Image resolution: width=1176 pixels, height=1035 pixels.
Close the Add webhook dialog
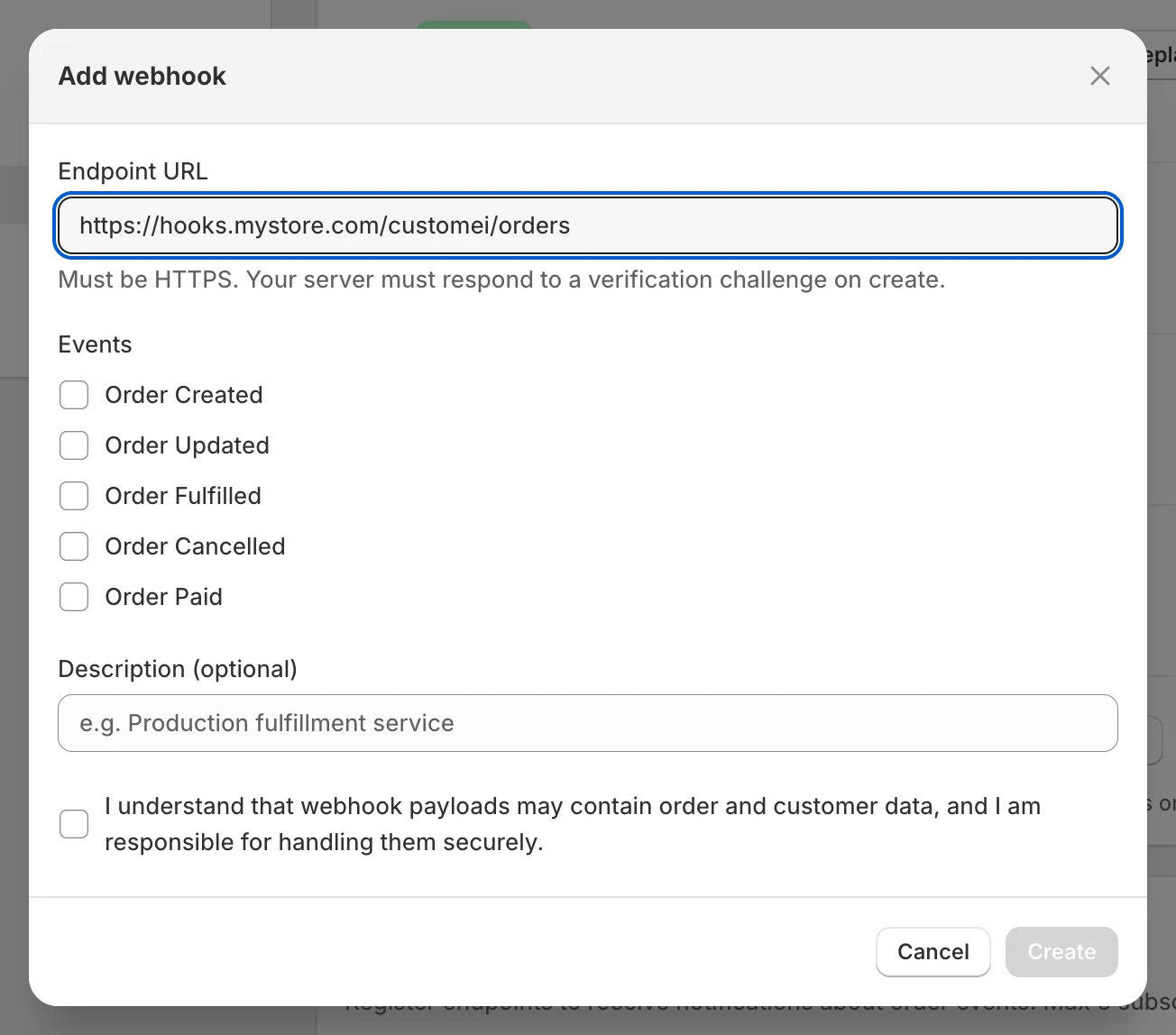click(x=1099, y=76)
